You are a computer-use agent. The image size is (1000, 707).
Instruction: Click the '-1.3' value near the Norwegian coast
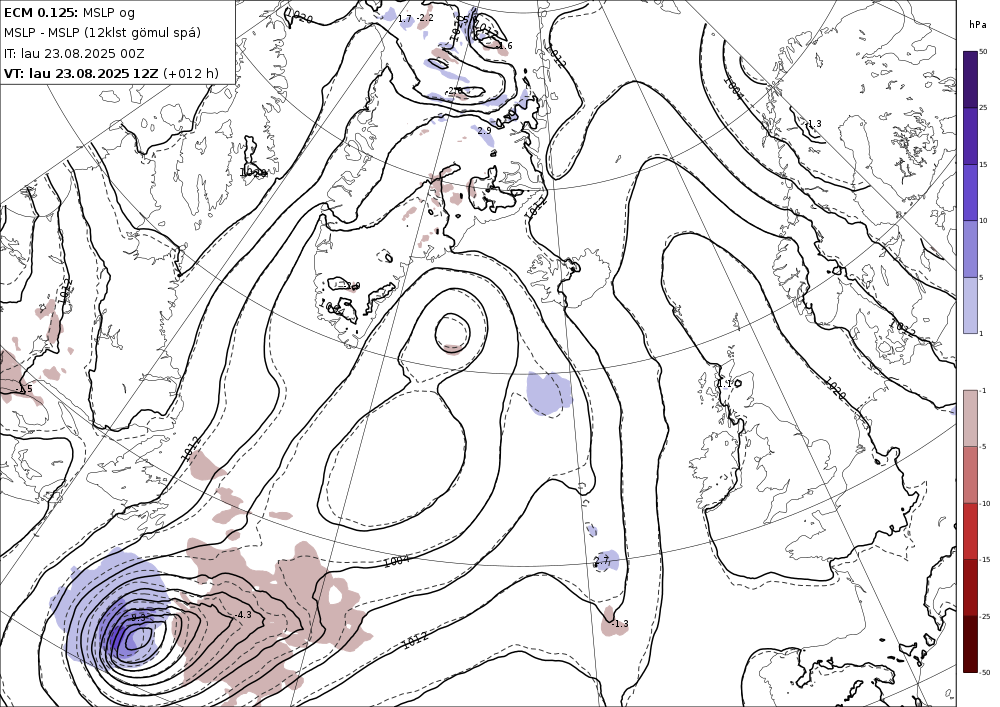tap(812, 124)
